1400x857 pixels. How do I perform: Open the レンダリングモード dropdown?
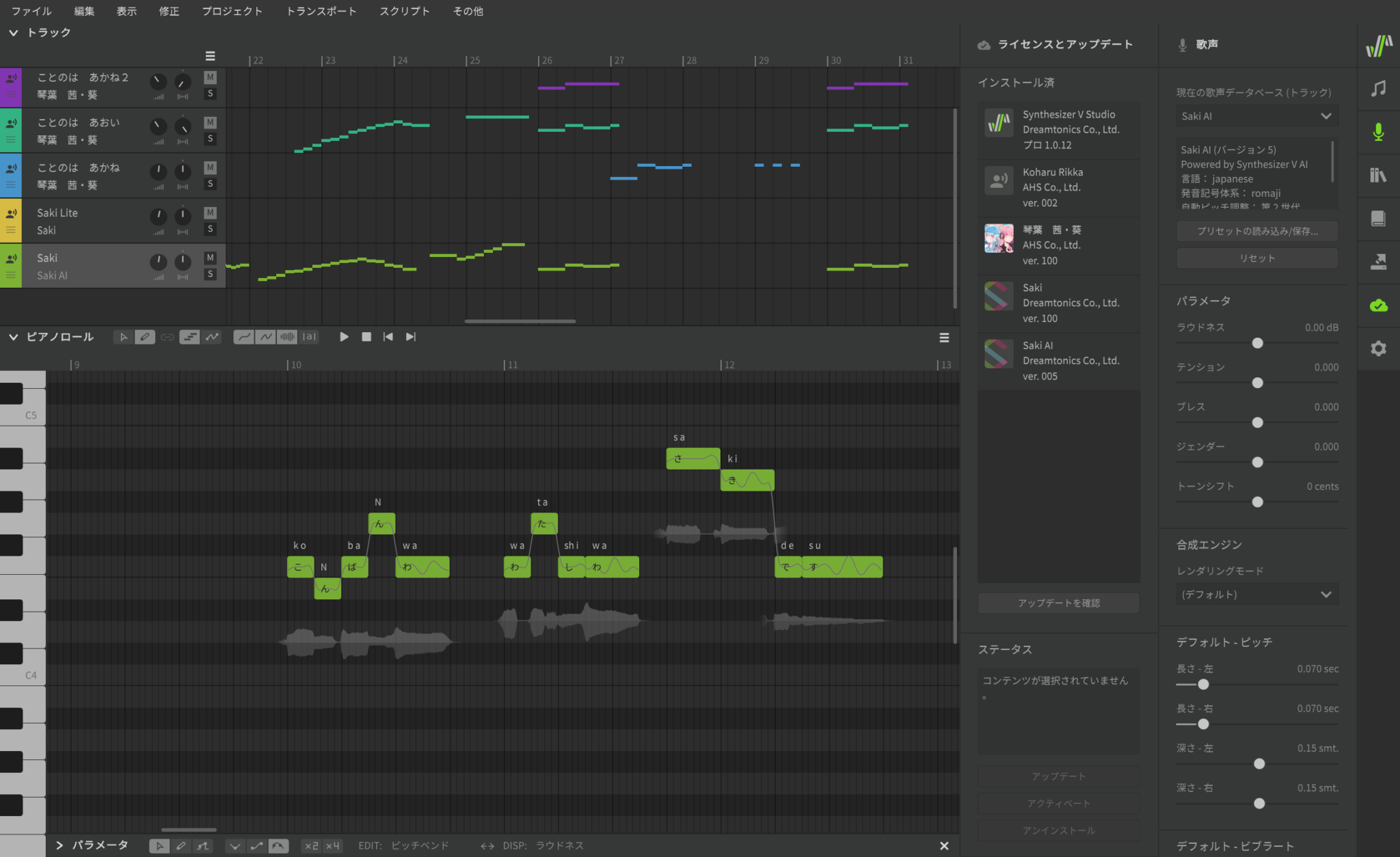click(x=1256, y=594)
